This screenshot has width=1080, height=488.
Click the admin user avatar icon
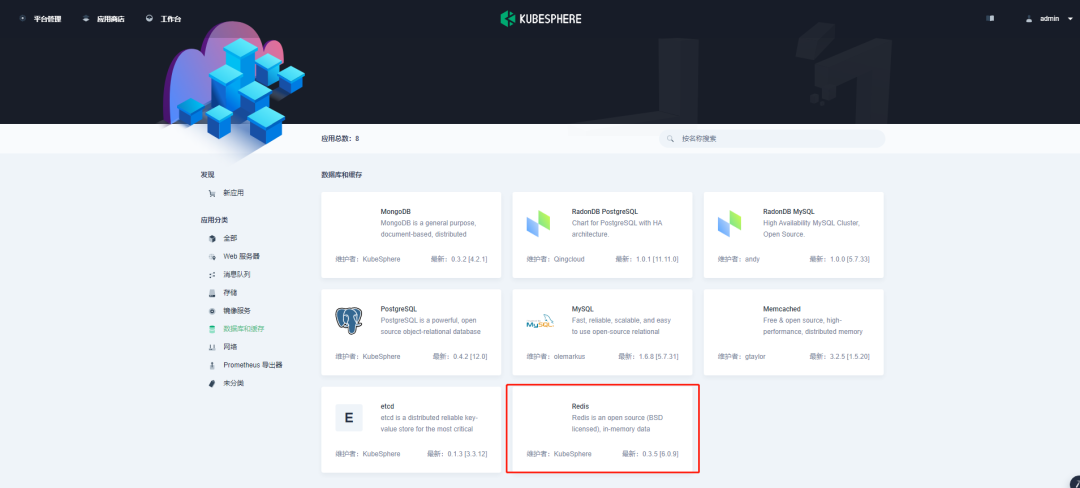pos(1029,19)
